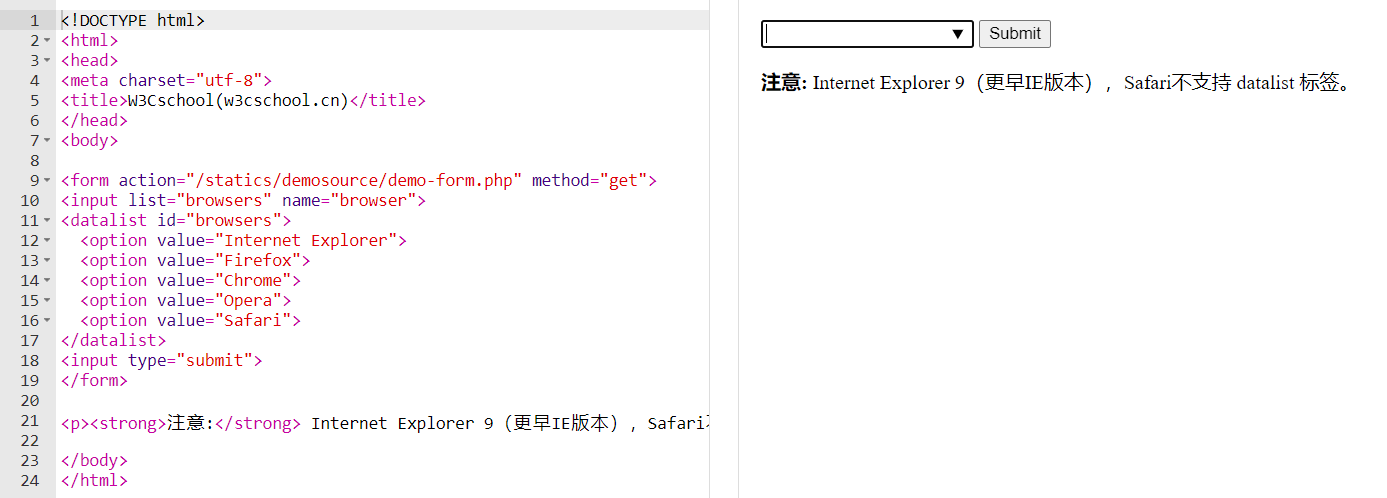1387x498 pixels.
Task: Fold the datalist block on line 11
Action: (x=47, y=221)
